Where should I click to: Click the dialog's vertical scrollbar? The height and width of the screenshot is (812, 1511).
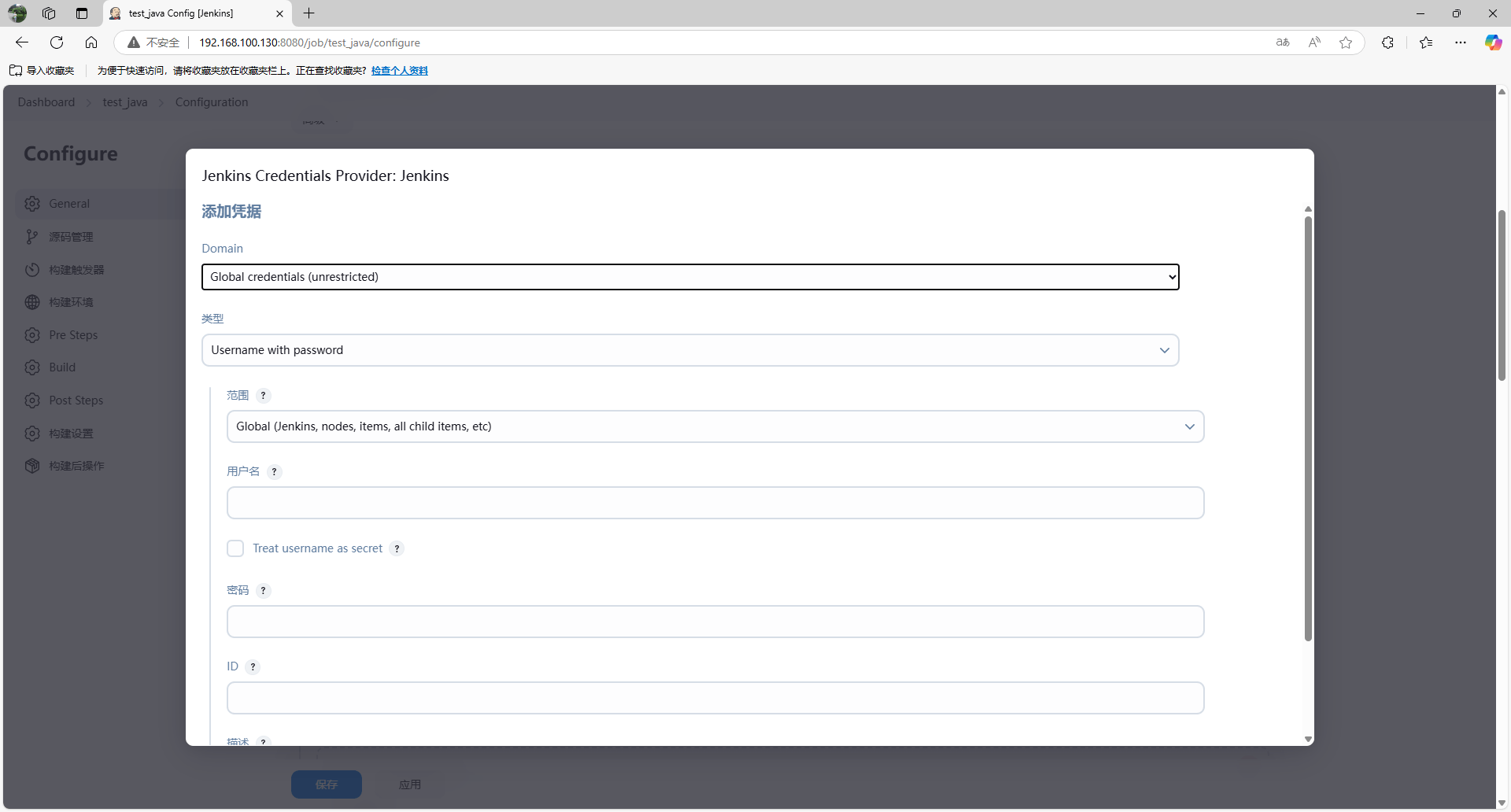coord(1308,429)
